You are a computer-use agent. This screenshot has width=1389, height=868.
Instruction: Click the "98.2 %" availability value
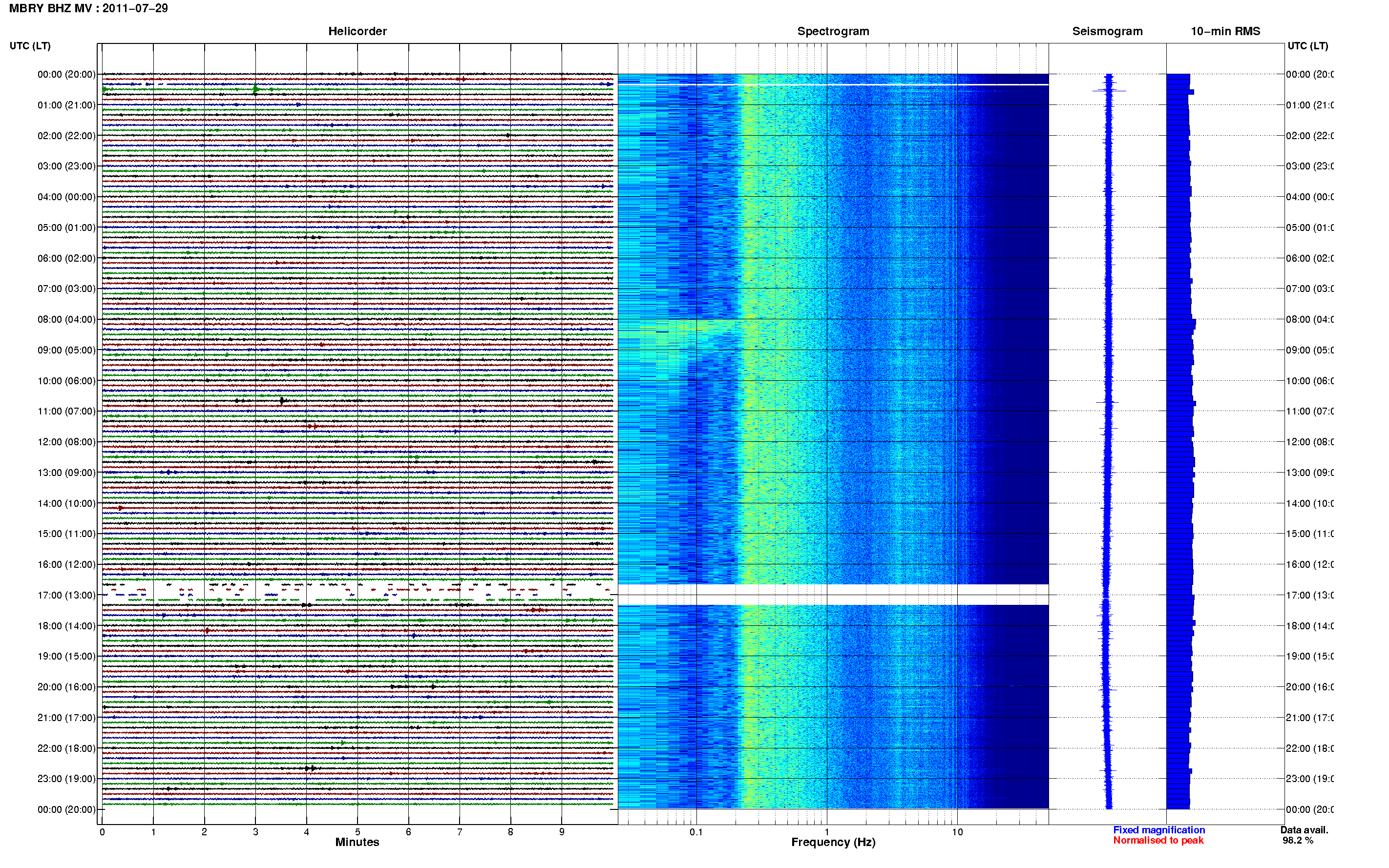pyautogui.click(x=1297, y=841)
